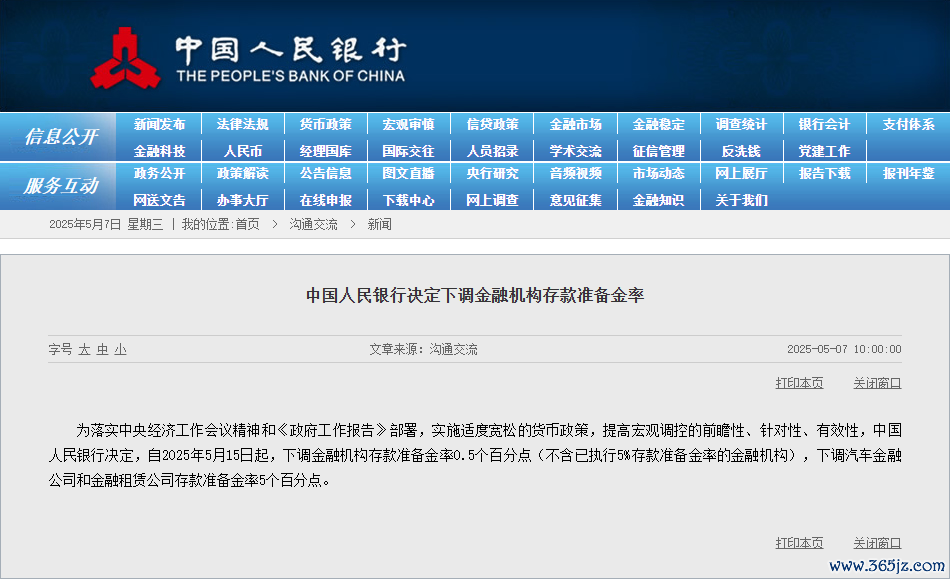
Task: Select 经理国库 in navigation
Action: 325,151
